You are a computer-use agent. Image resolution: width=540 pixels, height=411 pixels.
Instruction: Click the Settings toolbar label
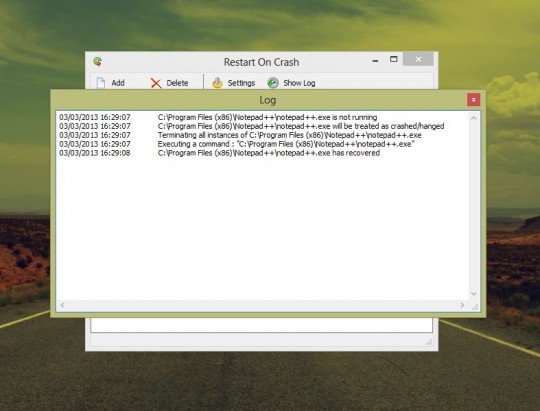pos(241,83)
